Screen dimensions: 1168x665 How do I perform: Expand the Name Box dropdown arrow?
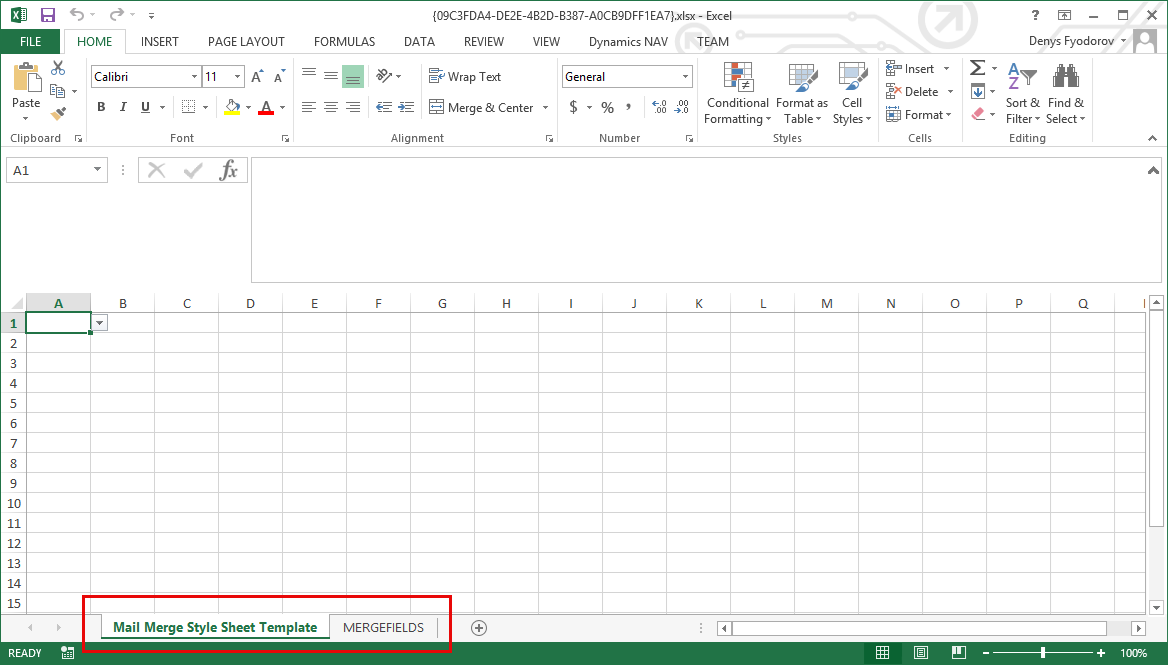click(x=97, y=170)
